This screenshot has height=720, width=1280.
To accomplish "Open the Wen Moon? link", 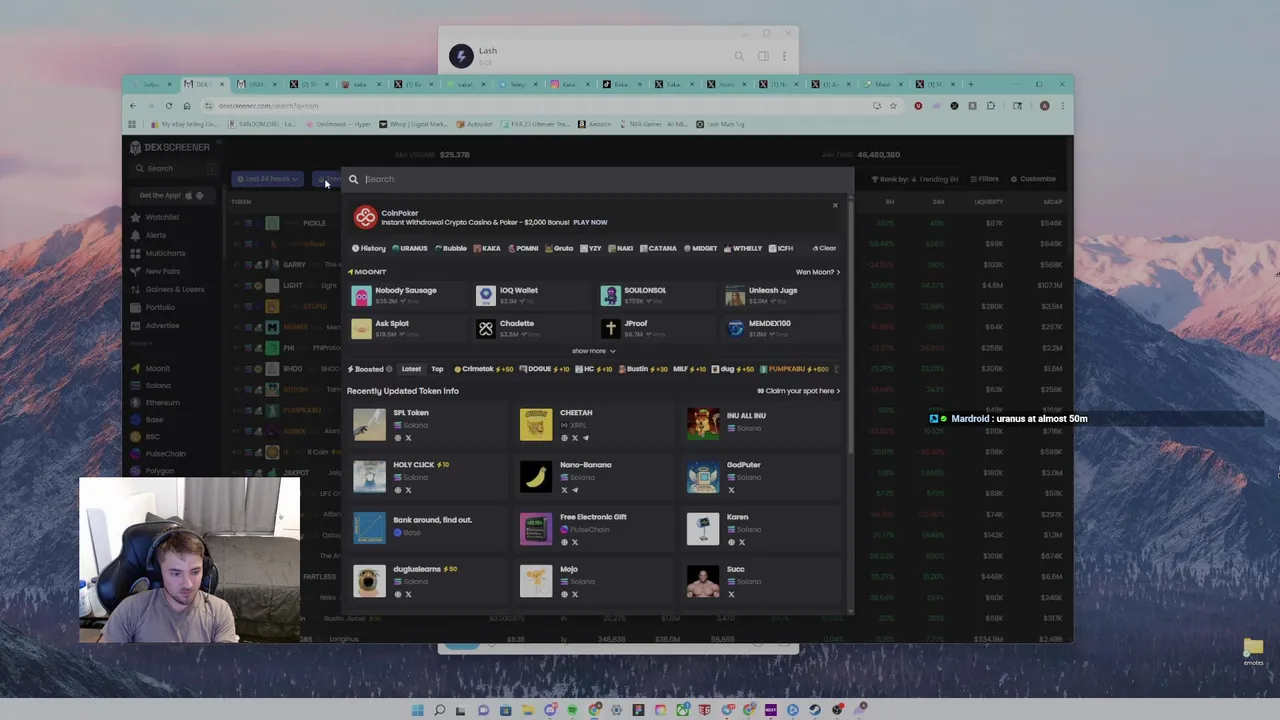I will pos(817,272).
